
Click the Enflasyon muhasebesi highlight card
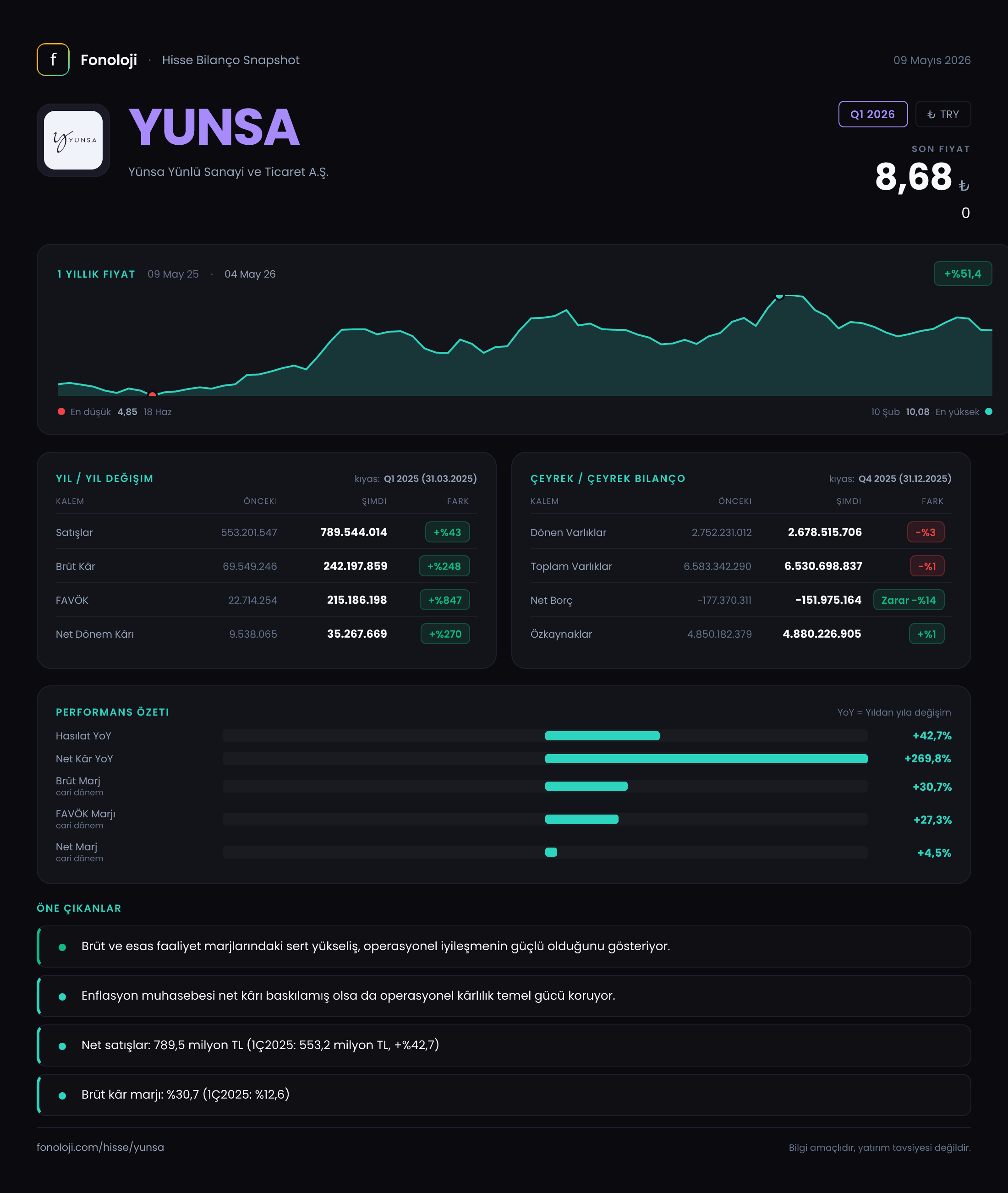pyautogui.click(x=504, y=996)
